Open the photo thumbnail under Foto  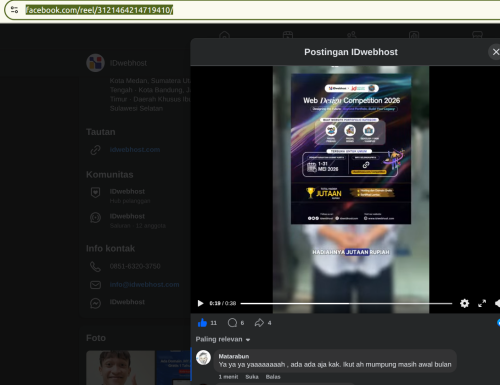120,368
